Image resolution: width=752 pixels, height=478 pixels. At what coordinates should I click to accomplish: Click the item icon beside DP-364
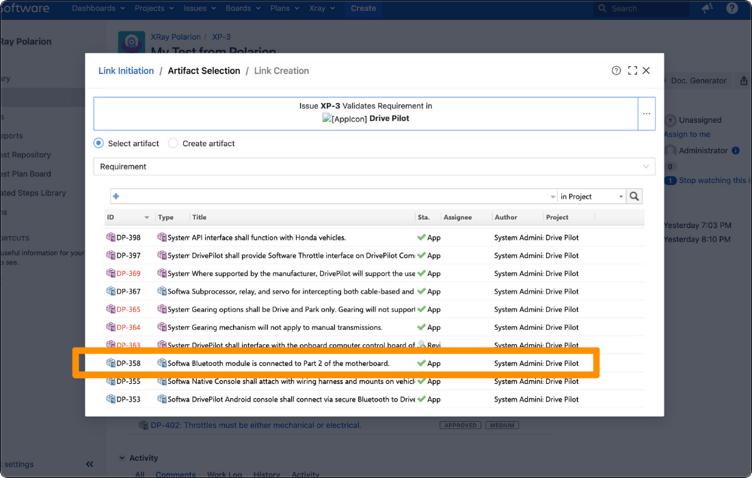click(x=110, y=327)
